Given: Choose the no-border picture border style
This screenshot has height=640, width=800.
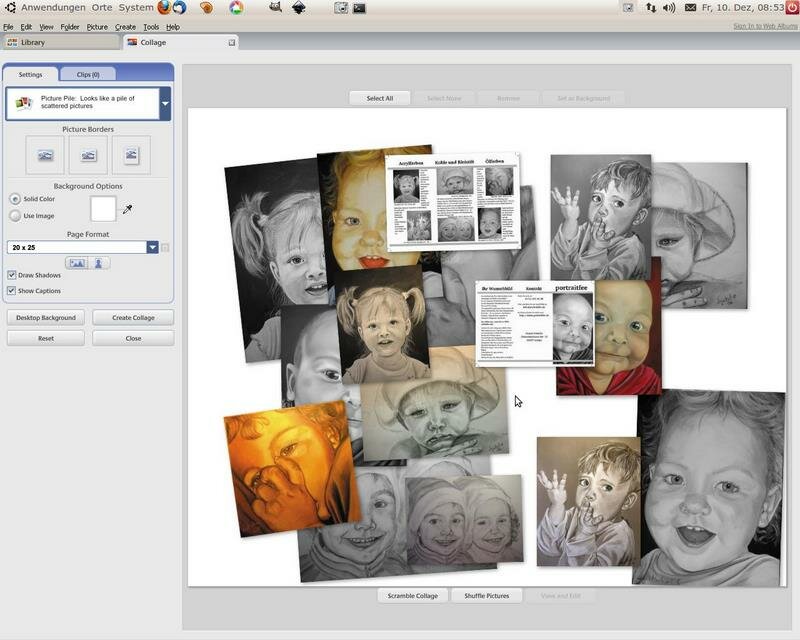Looking at the screenshot, I should pyautogui.click(x=45, y=155).
